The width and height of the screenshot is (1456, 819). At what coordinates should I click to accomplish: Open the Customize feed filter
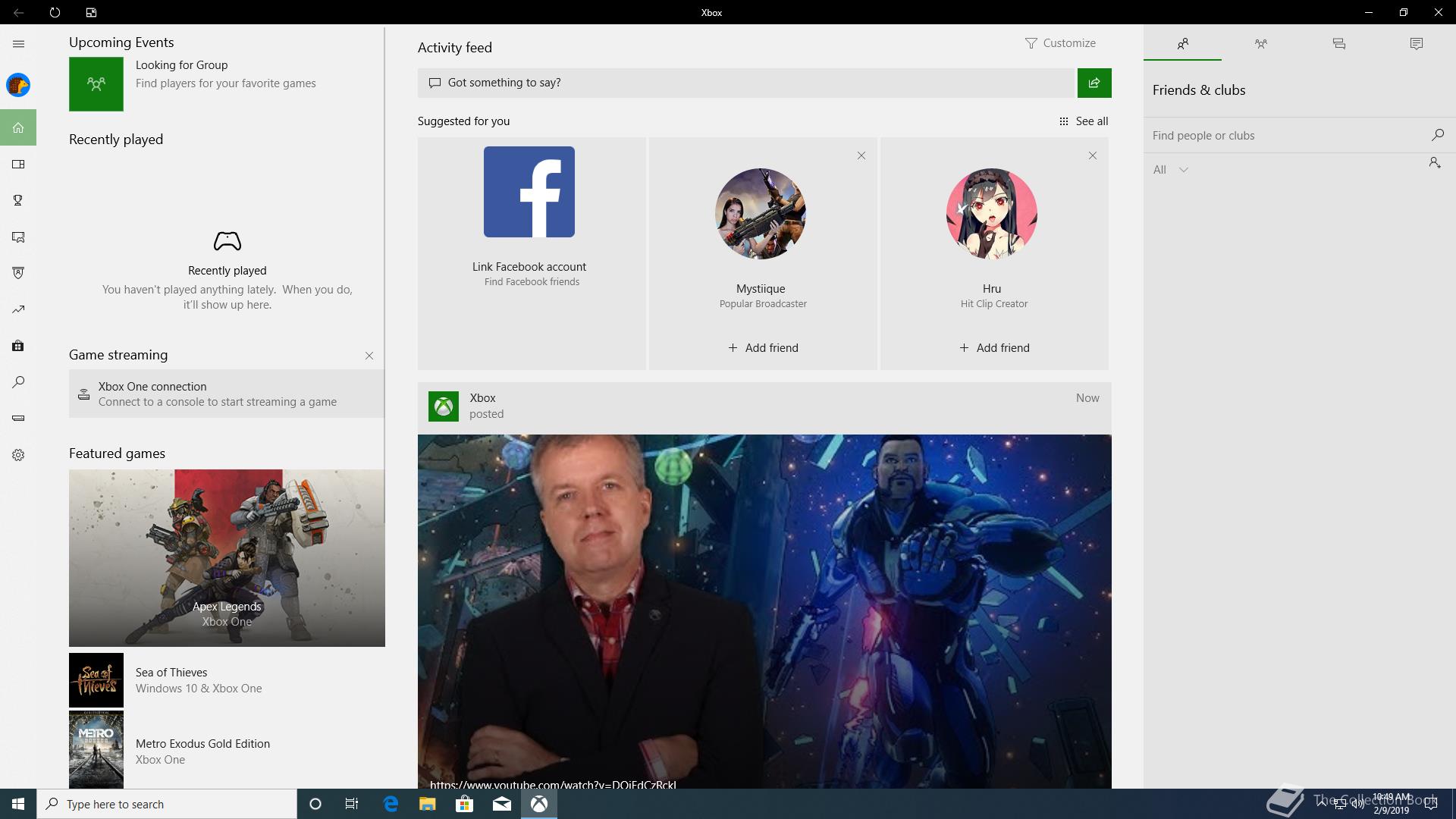[x=1060, y=43]
